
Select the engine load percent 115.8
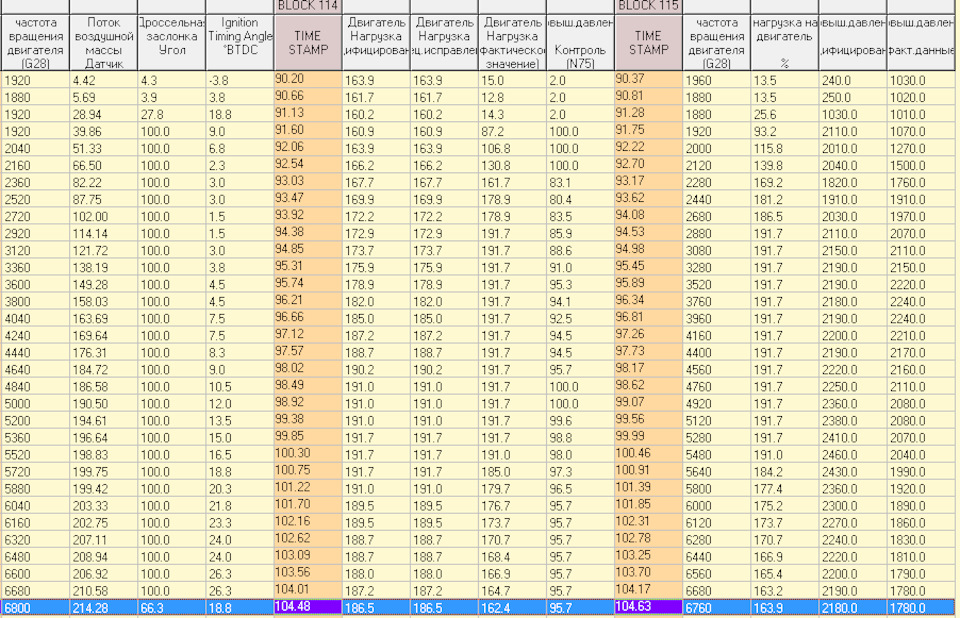click(784, 149)
